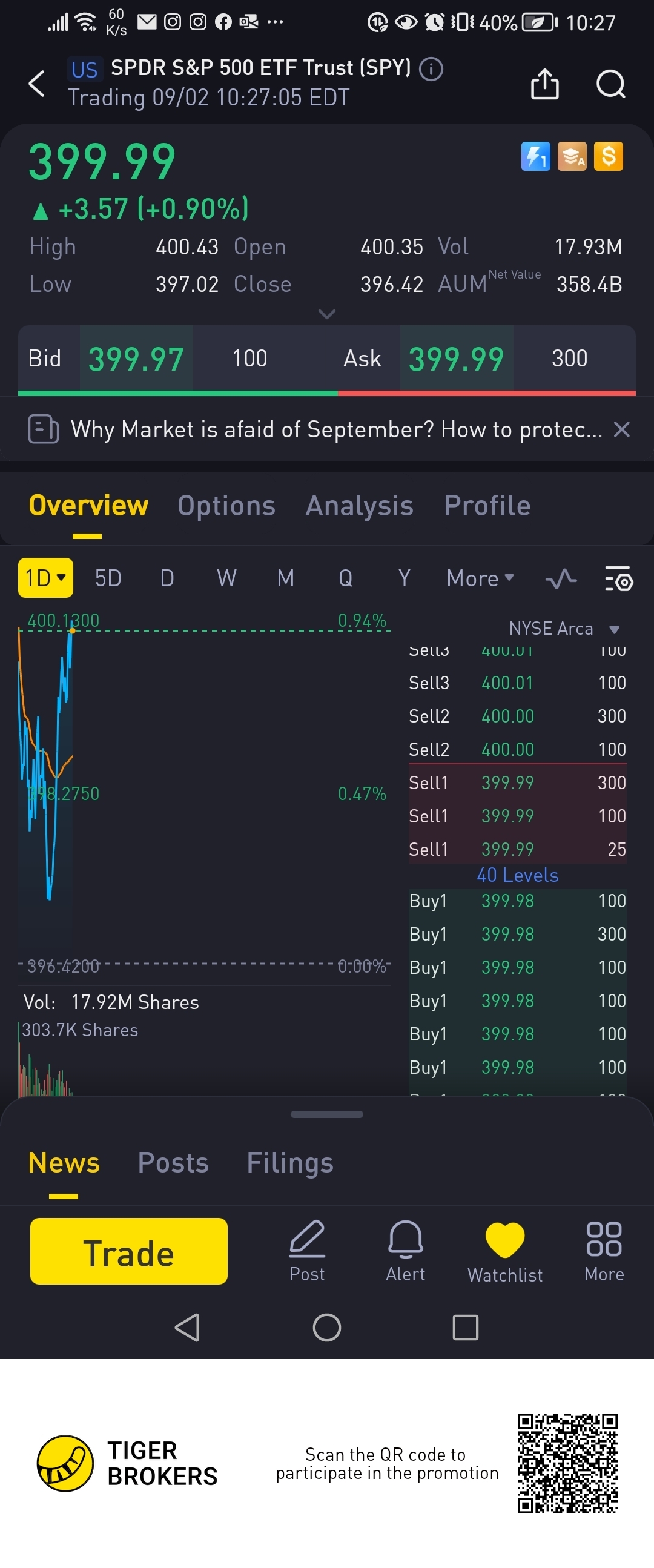Select Sell2 400.00 row with 300

pos(518,716)
